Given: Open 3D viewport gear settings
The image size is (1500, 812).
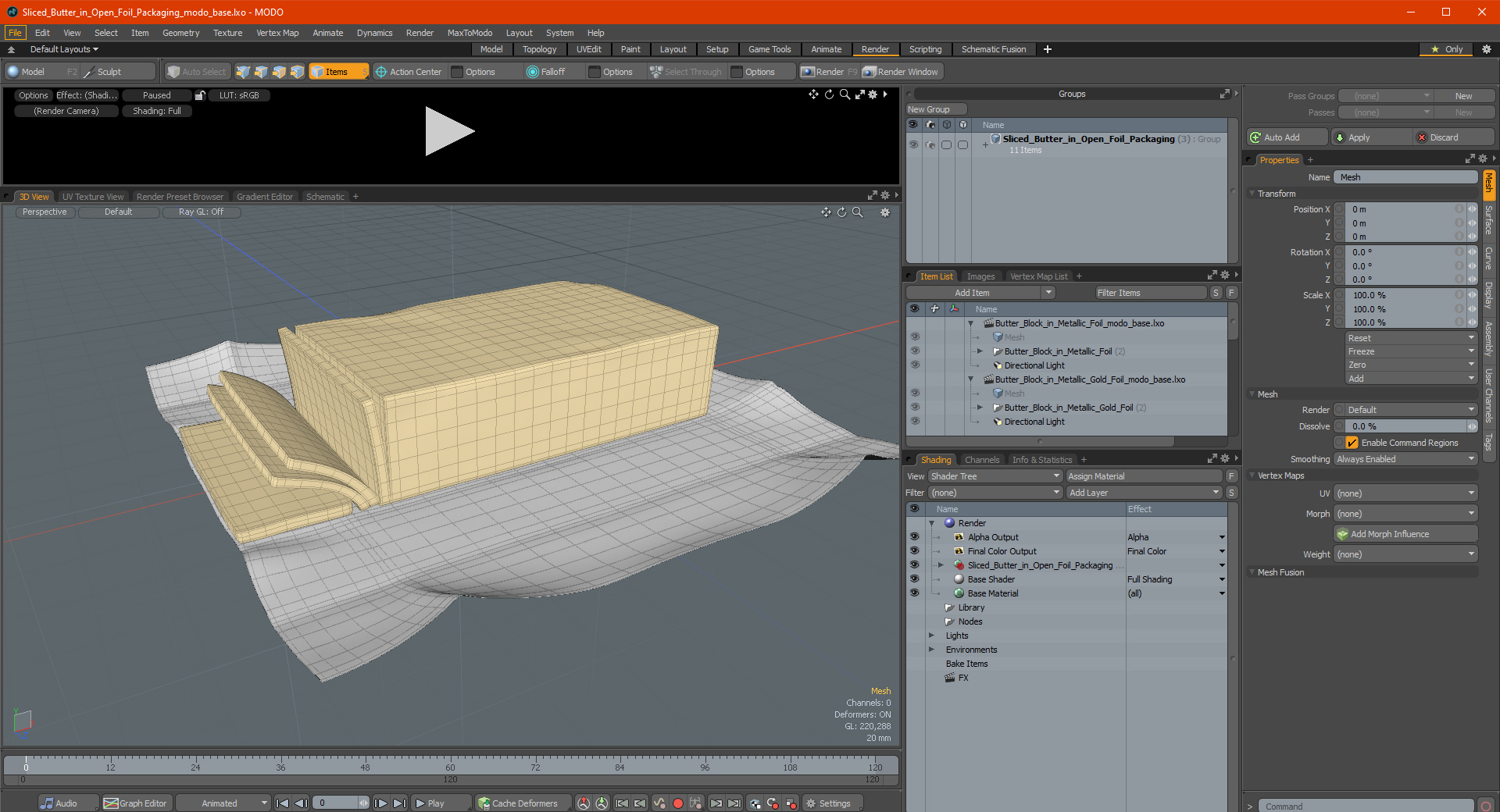Looking at the screenshot, I should [x=885, y=212].
